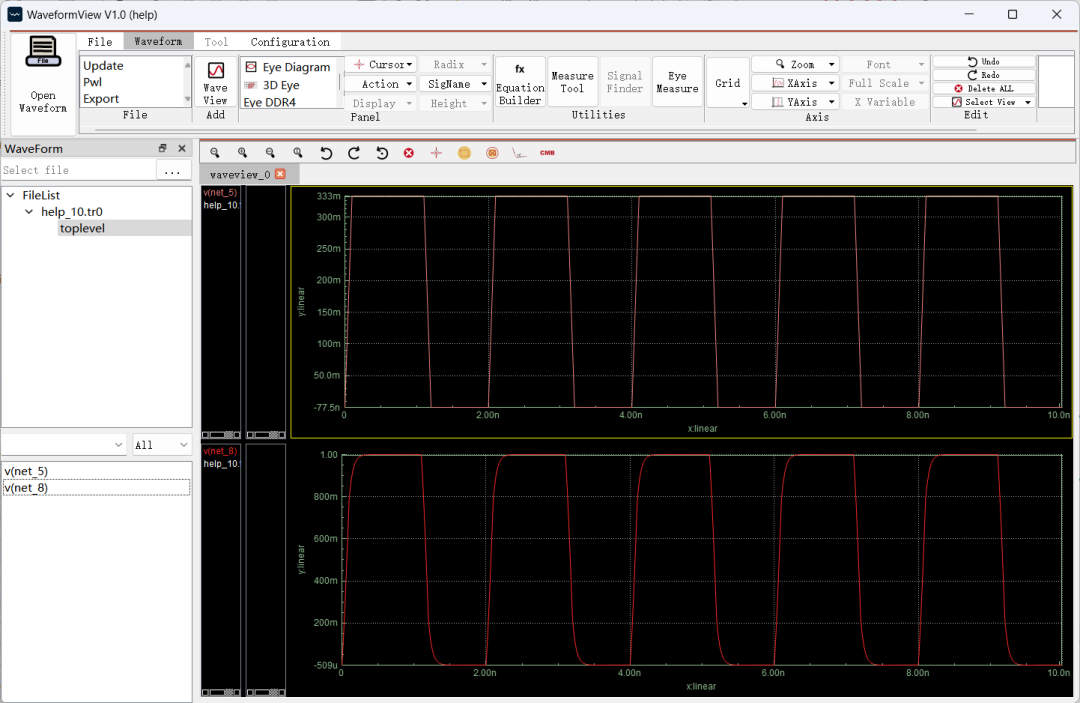This screenshot has width=1080, height=703.
Task: Click the reset view circular arrow icon
Action: [x=382, y=153]
